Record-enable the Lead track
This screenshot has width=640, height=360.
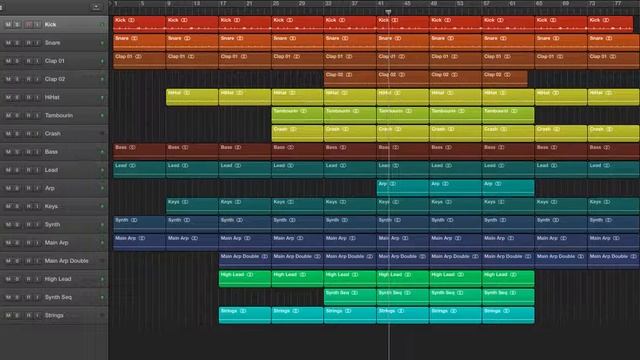[29, 170]
